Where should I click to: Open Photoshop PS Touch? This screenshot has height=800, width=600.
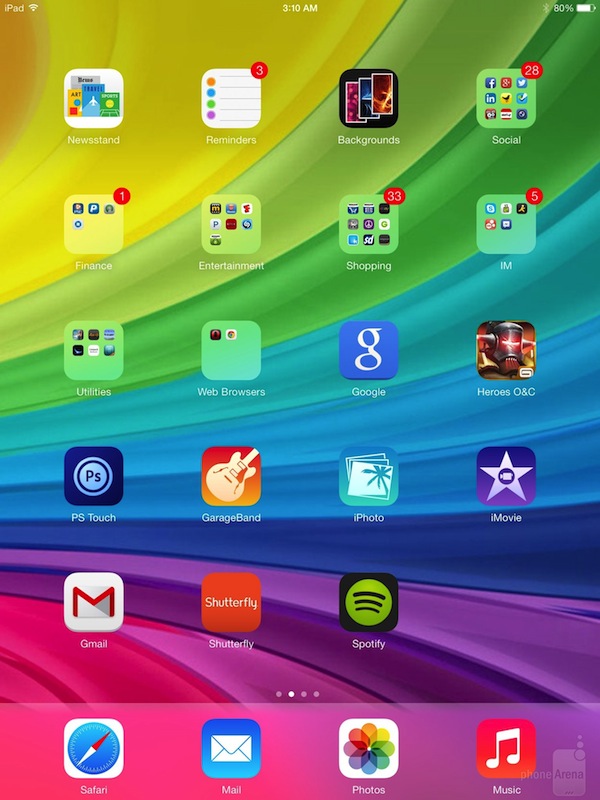(93, 477)
